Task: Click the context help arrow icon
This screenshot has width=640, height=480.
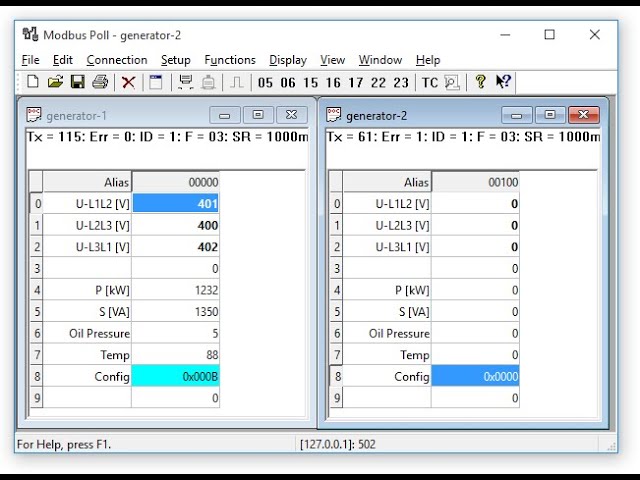Action: (x=503, y=82)
